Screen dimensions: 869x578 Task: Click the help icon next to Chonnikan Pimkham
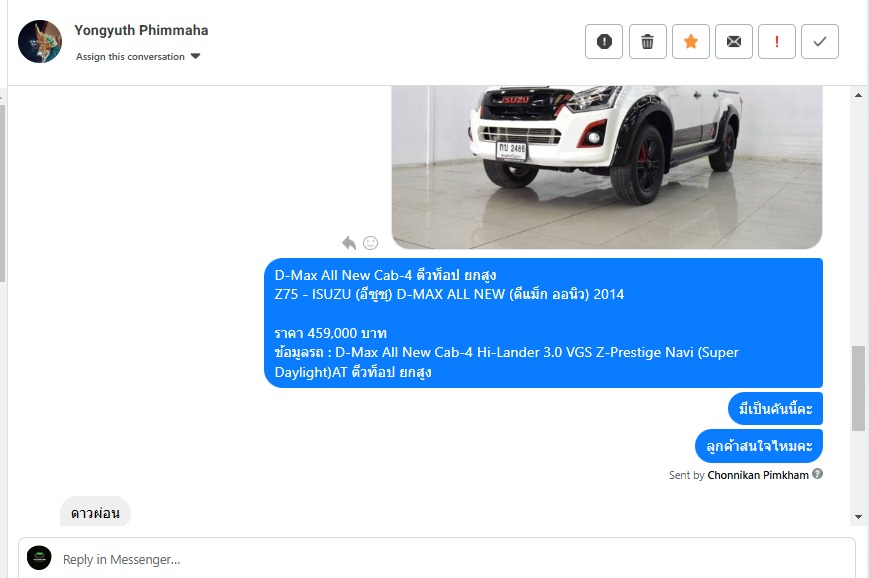[x=817, y=474]
